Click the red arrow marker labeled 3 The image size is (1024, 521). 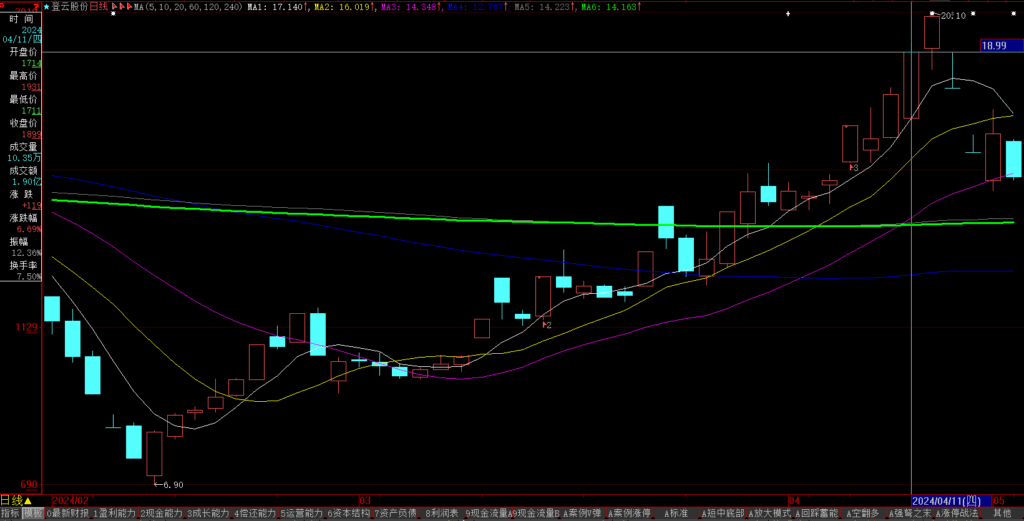pos(854,168)
